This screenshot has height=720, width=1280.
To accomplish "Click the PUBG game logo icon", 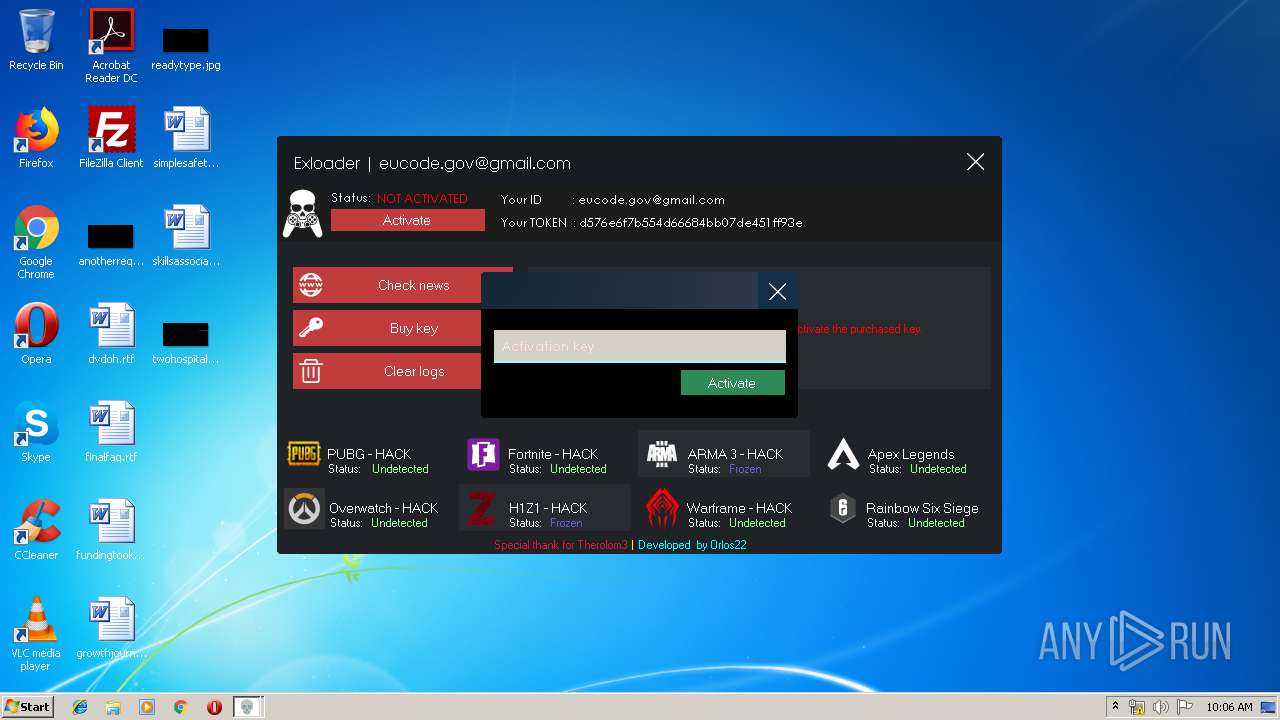I will pyautogui.click(x=304, y=454).
